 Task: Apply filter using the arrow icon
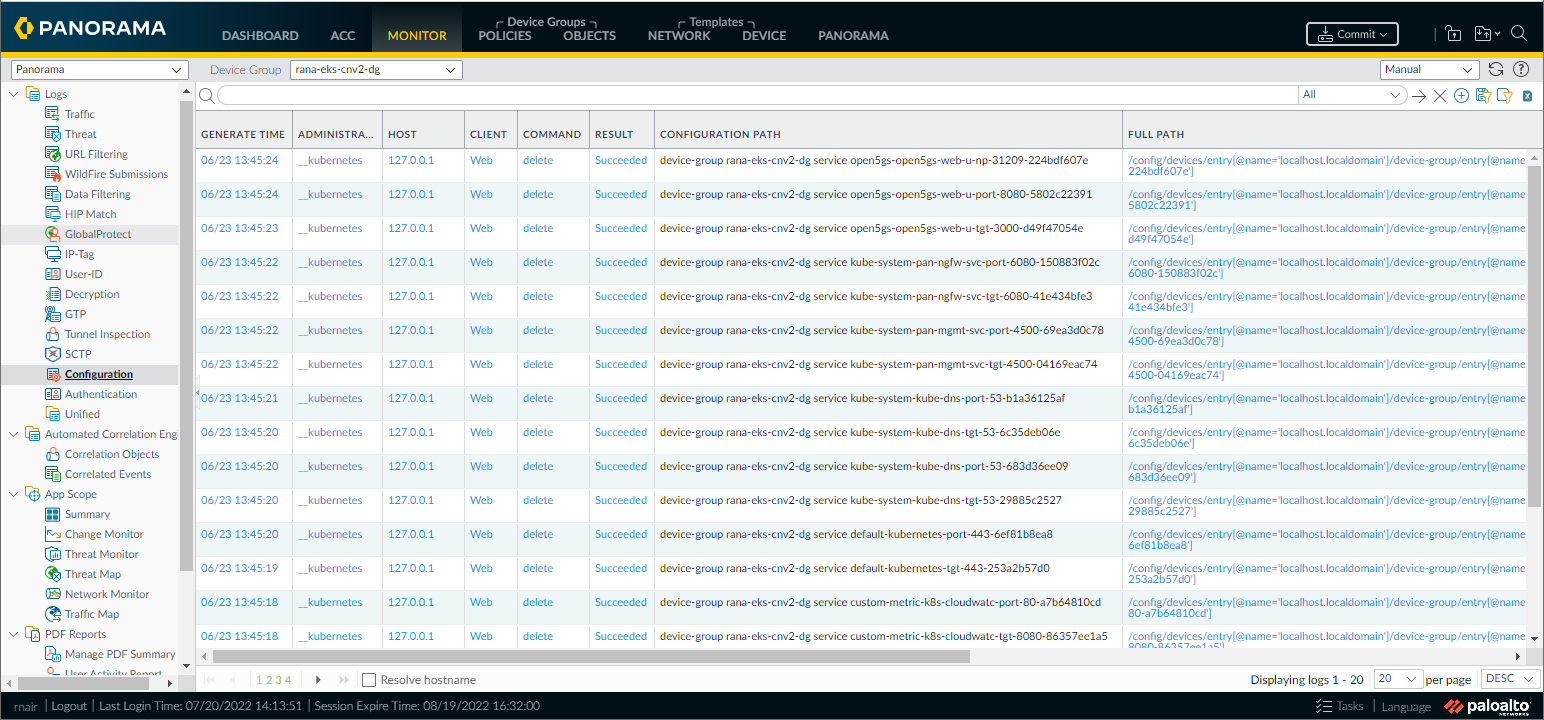[x=1419, y=96]
